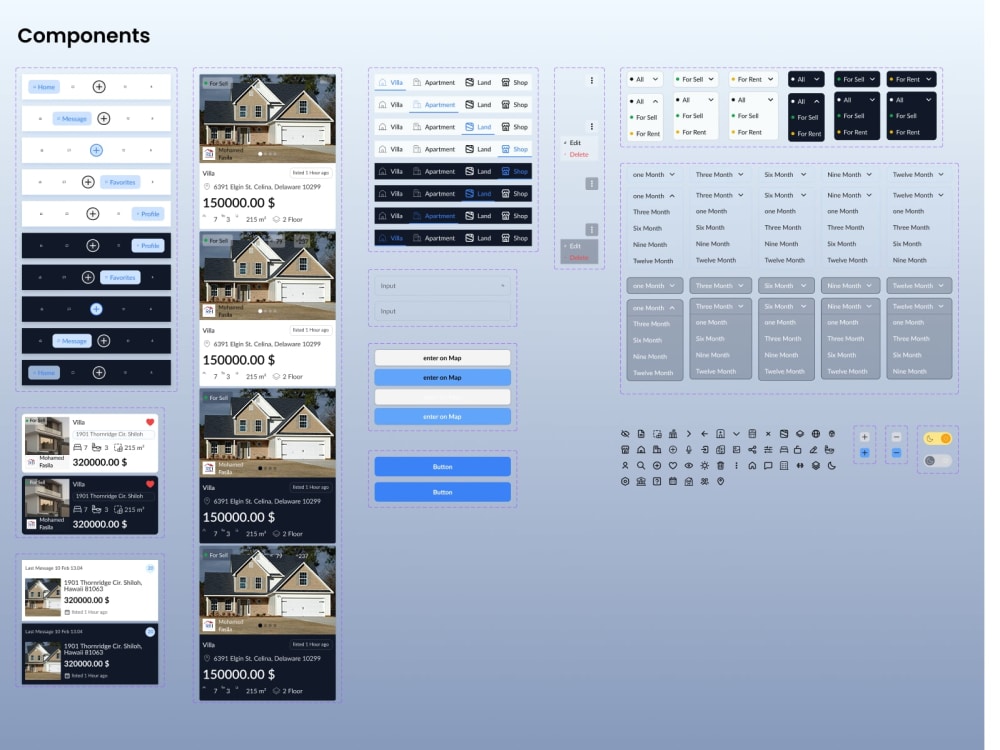Click the sun icon
This screenshot has width=1000, height=750.
point(705,466)
